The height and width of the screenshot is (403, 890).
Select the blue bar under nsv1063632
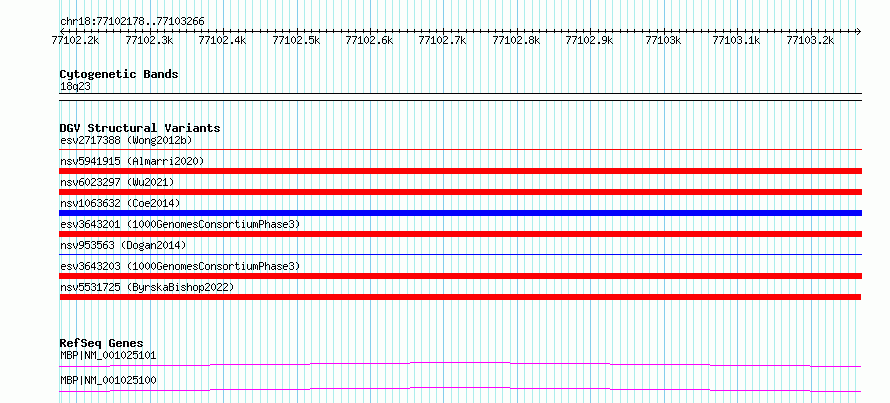coord(460,213)
